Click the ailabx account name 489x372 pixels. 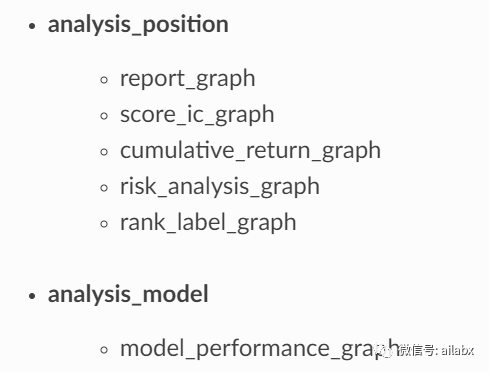pos(458,350)
